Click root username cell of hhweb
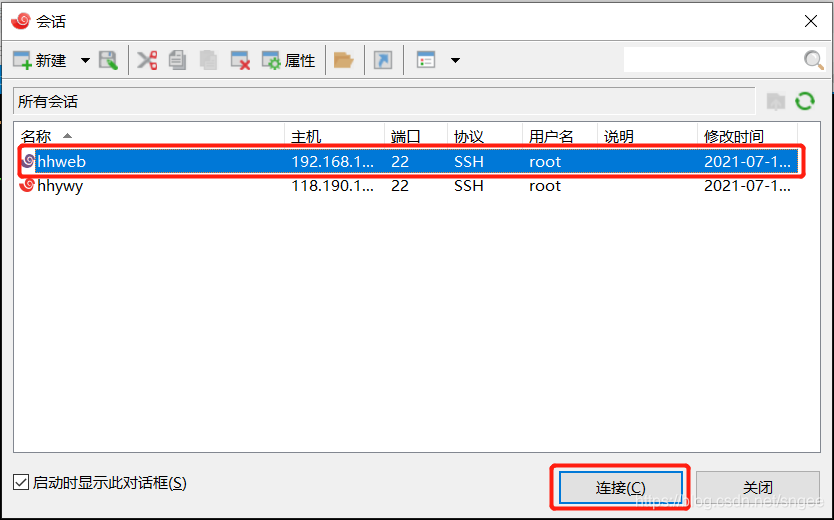 [x=545, y=162]
